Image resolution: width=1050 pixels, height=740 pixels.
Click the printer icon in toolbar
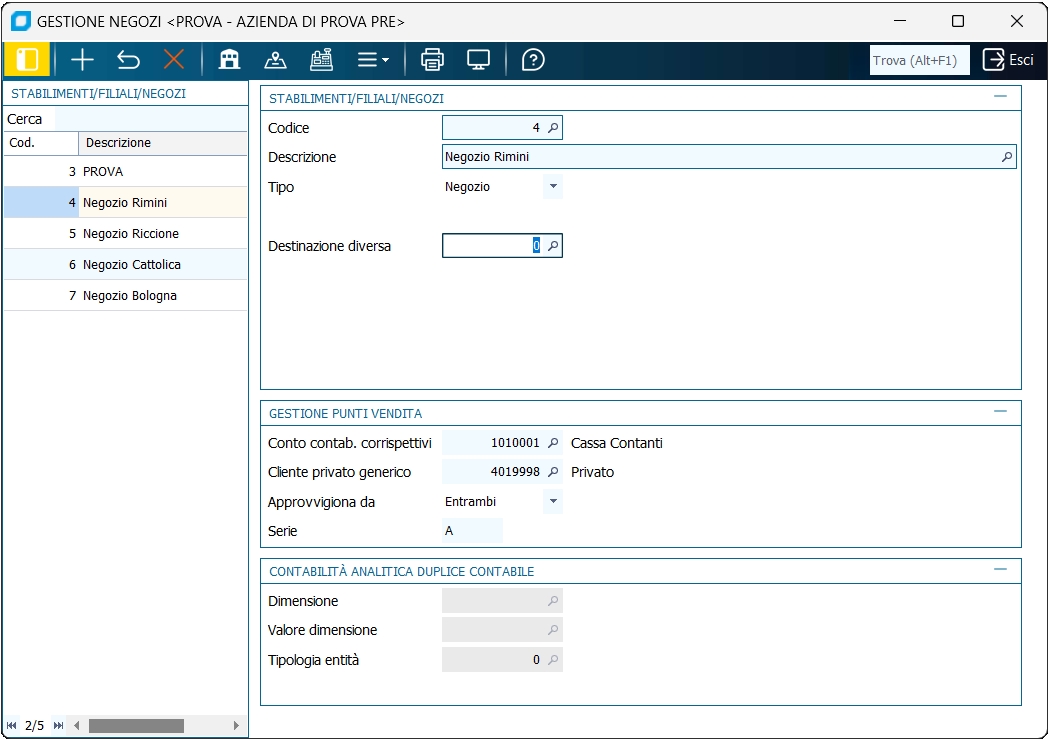click(432, 60)
